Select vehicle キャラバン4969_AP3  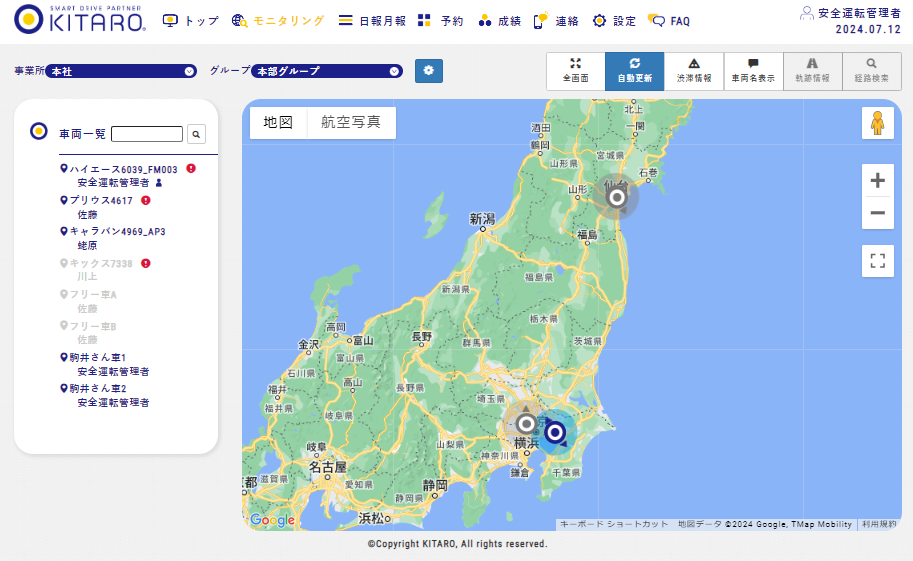point(118,232)
